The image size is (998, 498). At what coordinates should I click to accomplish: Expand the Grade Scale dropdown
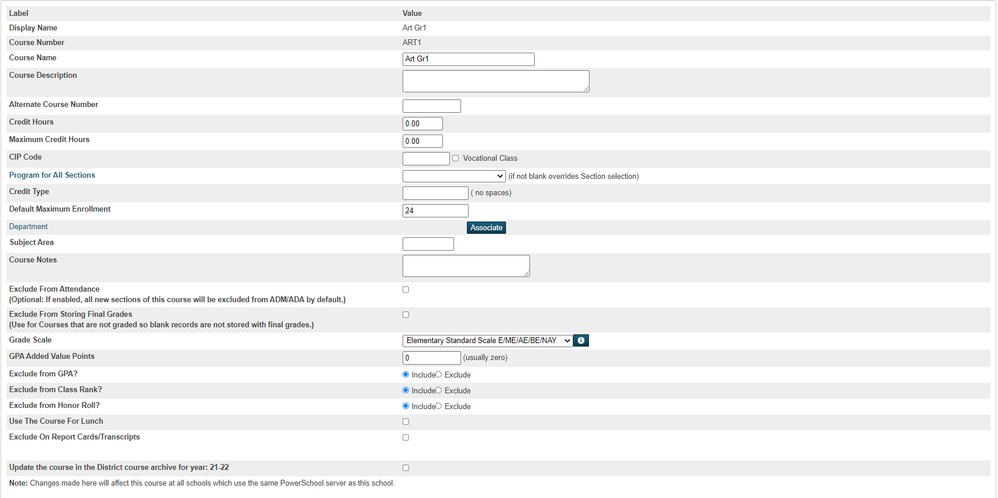(487, 341)
